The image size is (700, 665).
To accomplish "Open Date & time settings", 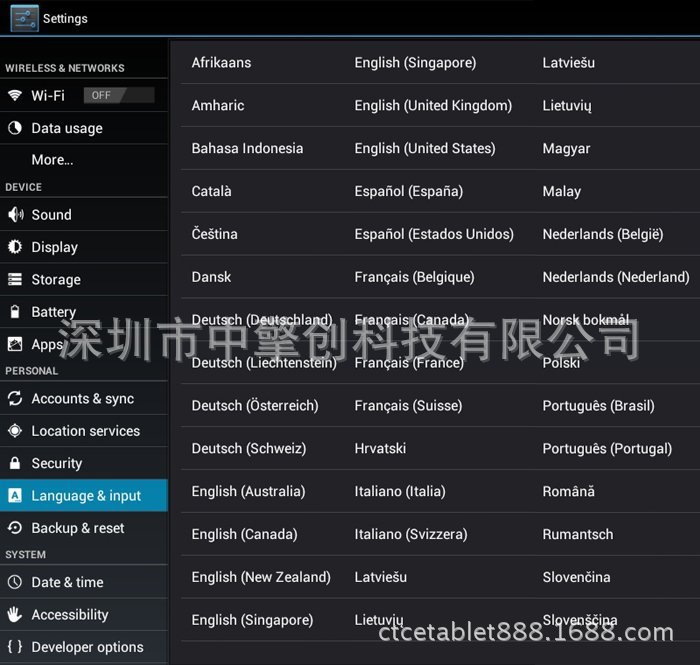I will pyautogui.click(x=67, y=582).
